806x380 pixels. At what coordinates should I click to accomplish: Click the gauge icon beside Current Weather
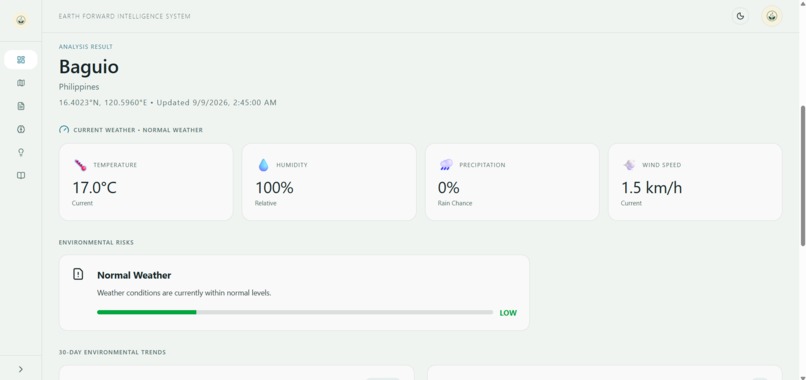click(x=64, y=130)
